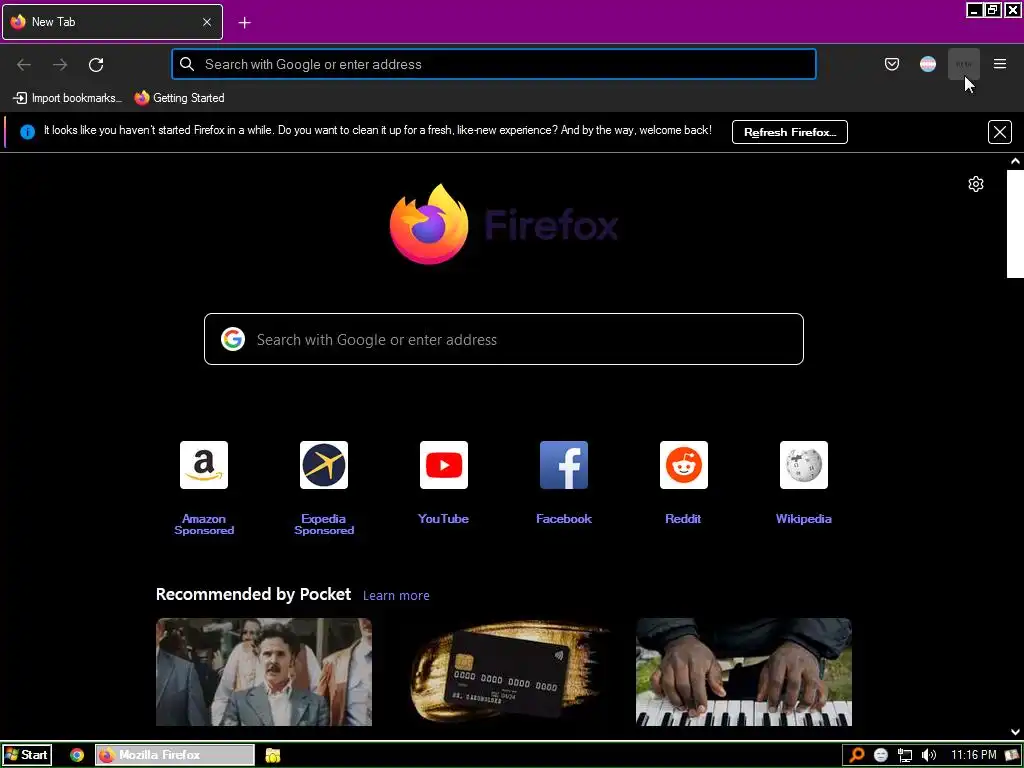
Task: Click the round face tray icon
Action: pyautogui.click(x=880, y=755)
